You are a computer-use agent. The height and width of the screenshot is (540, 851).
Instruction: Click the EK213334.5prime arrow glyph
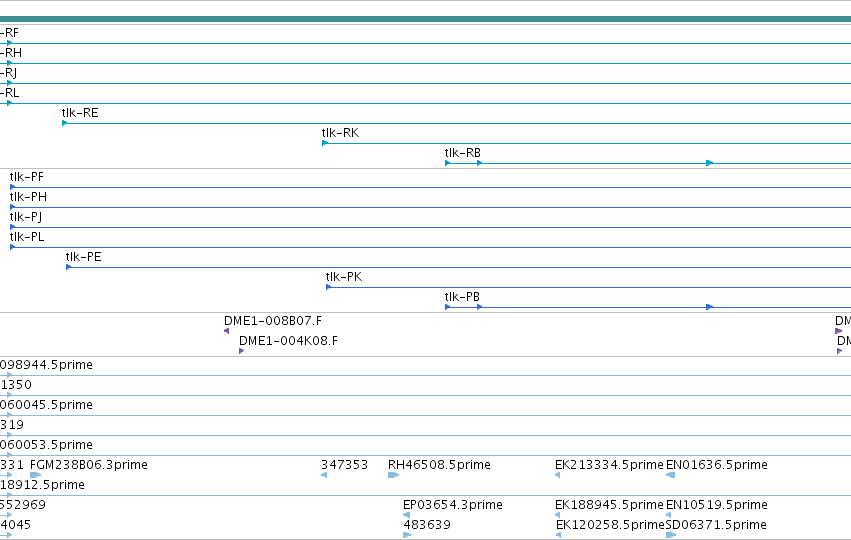tap(557, 475)
